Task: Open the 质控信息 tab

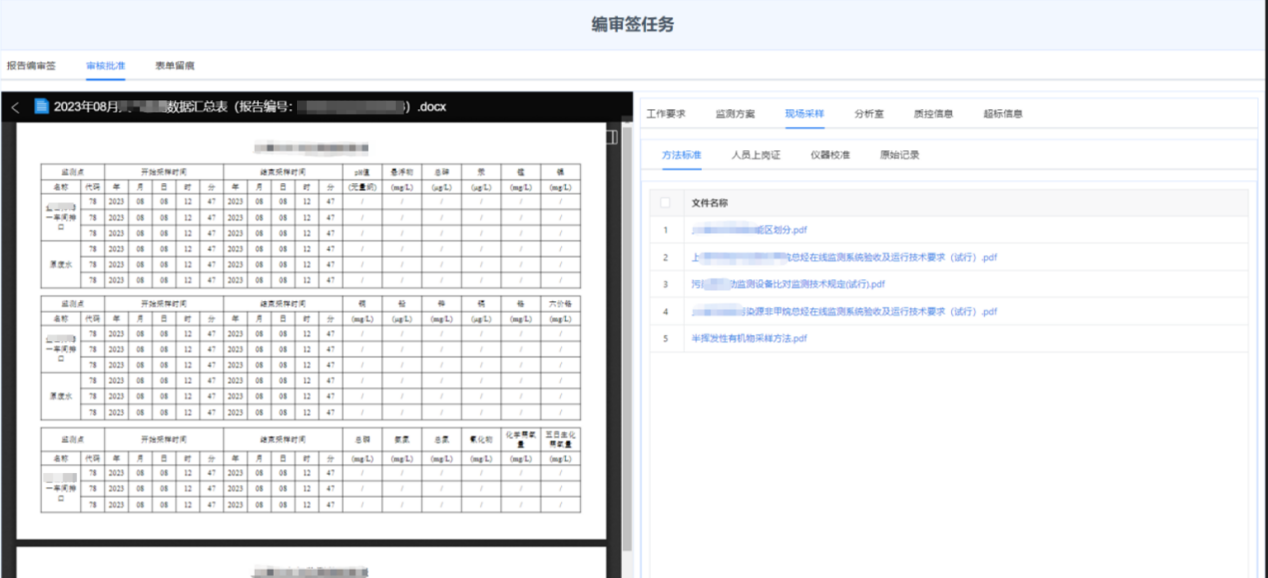Action: [x=933, y=114]
